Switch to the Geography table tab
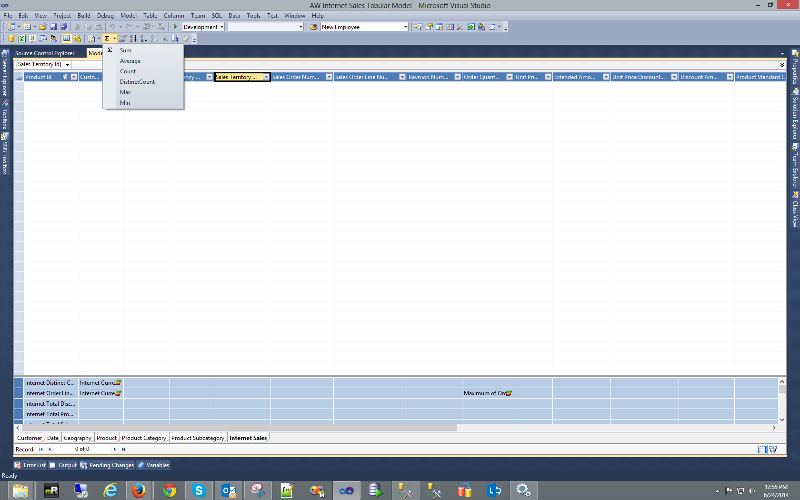Image resolution: width=800 pixels, height=500 pixels. pos(78,438)
